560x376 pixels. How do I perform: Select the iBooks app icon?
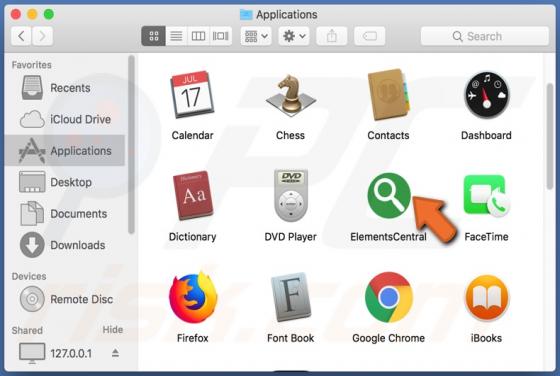[x=486, y=298]
